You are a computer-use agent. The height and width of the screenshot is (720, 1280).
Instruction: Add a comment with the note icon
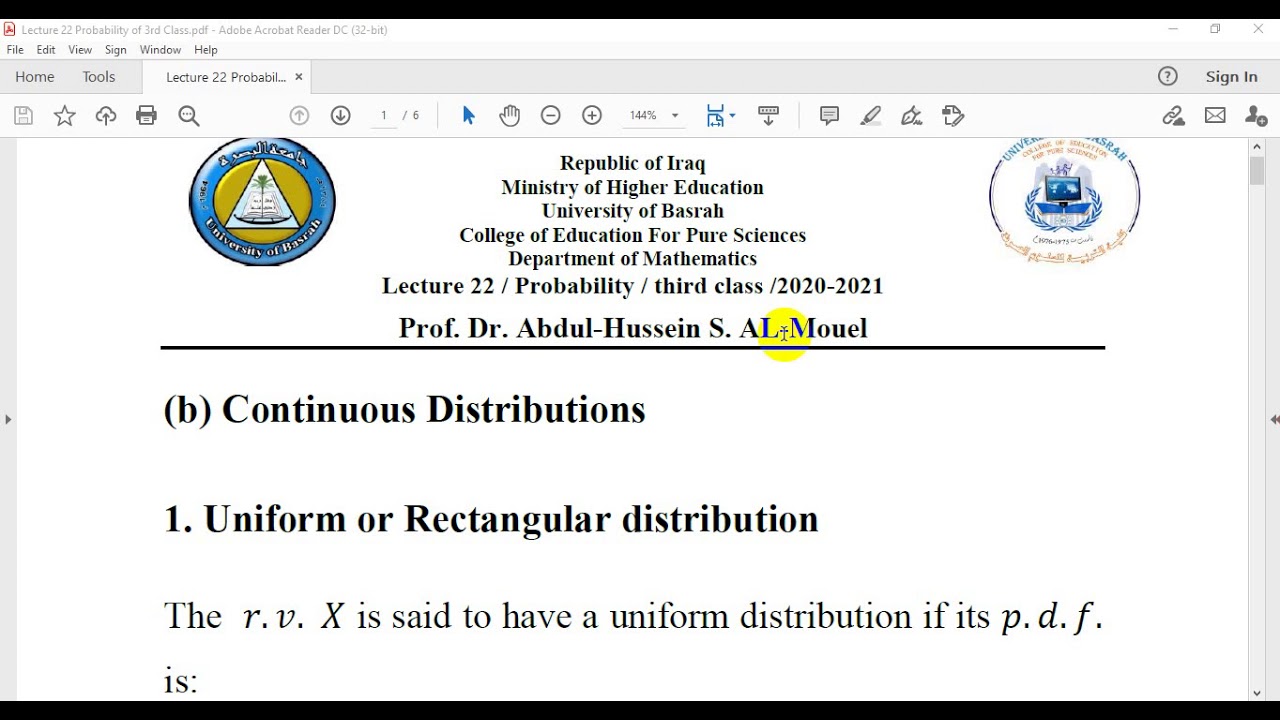click(829, 116)
